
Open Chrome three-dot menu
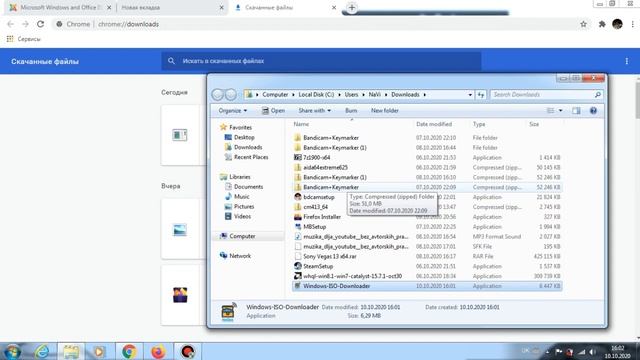click(633, 24)
